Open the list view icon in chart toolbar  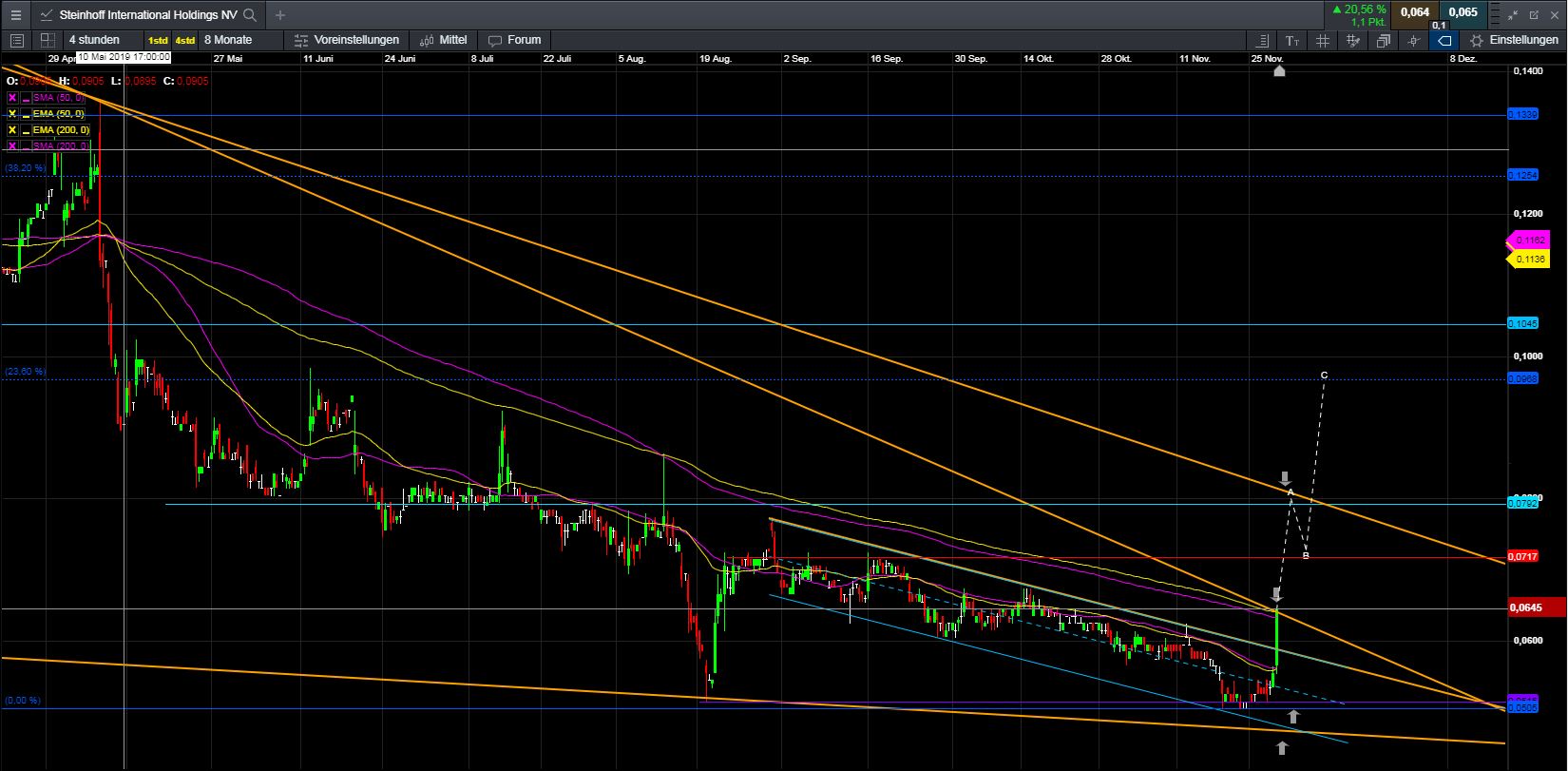tap(17, 40)
